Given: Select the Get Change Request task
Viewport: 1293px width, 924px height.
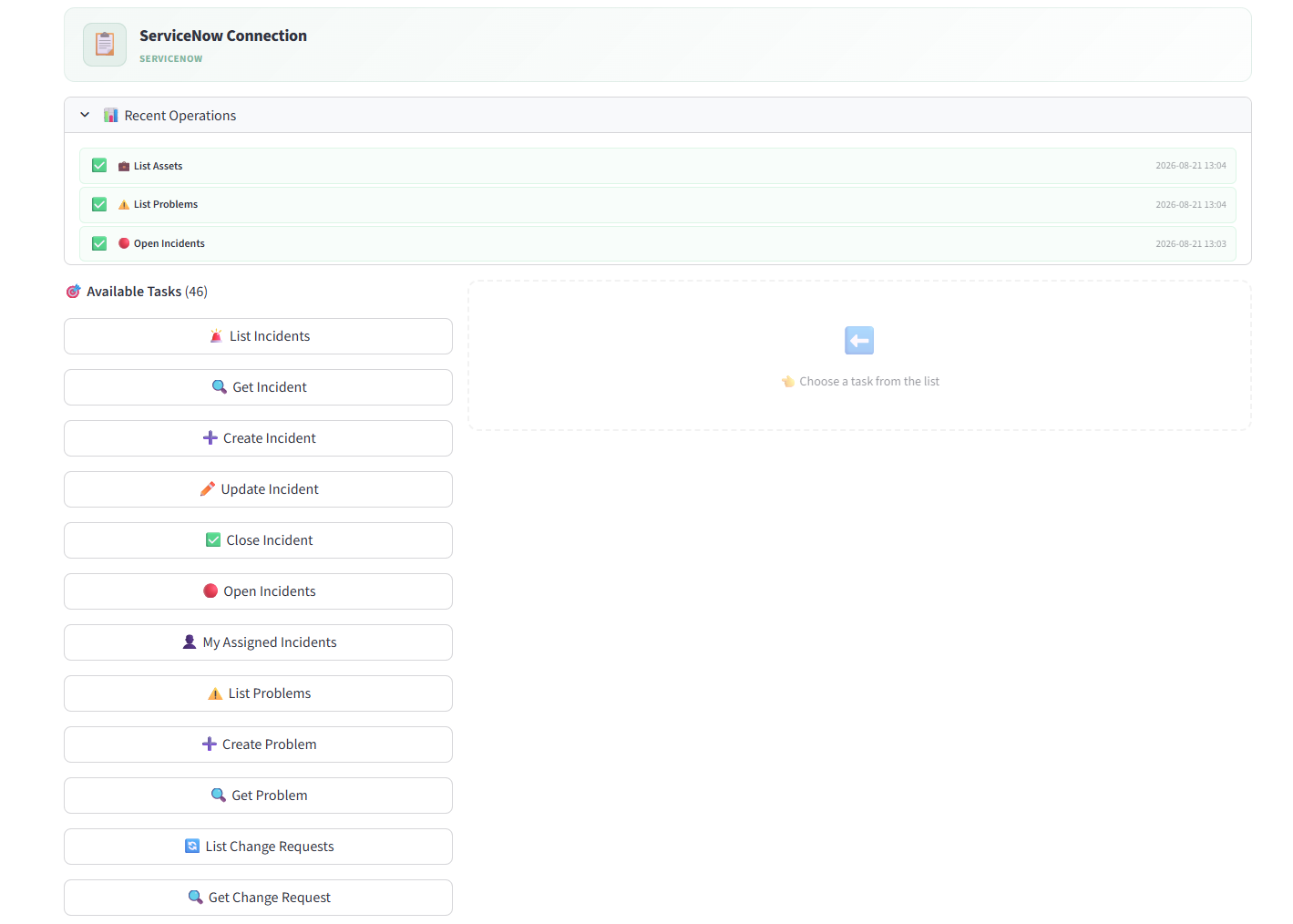Looking at the screenshot, I should tap(258, 898).
